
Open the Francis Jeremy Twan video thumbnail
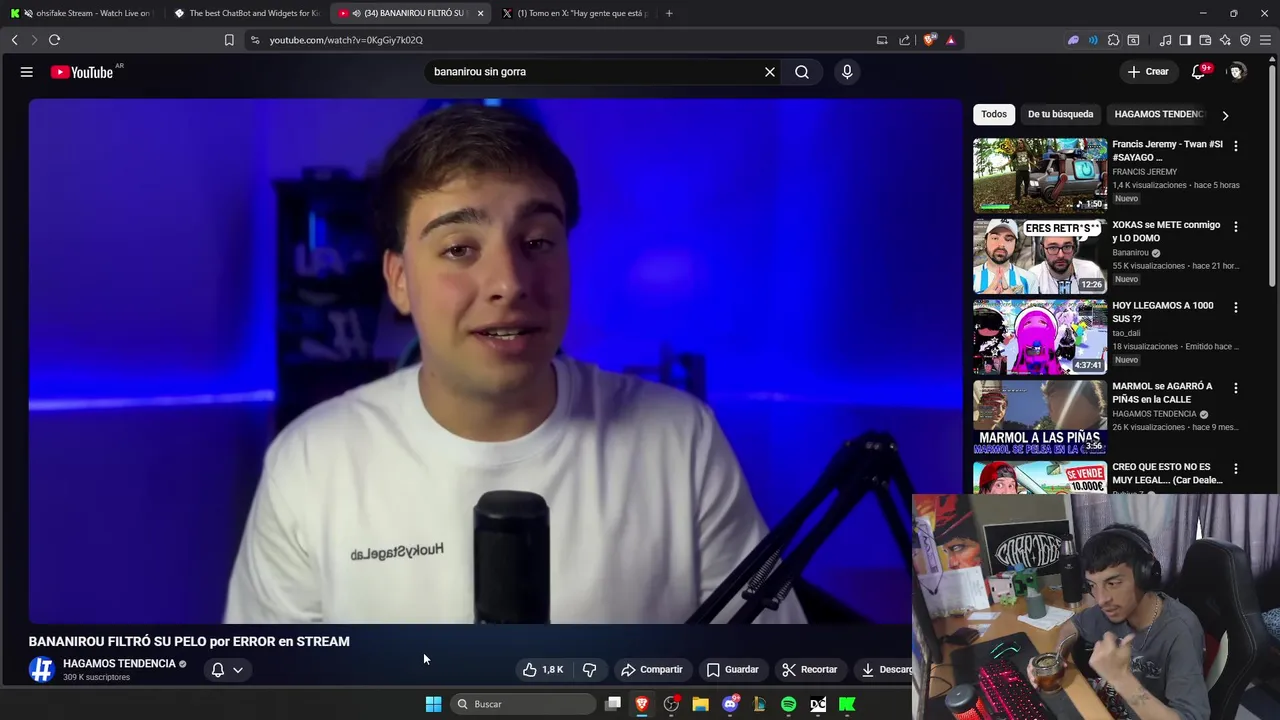point(1040,175)
